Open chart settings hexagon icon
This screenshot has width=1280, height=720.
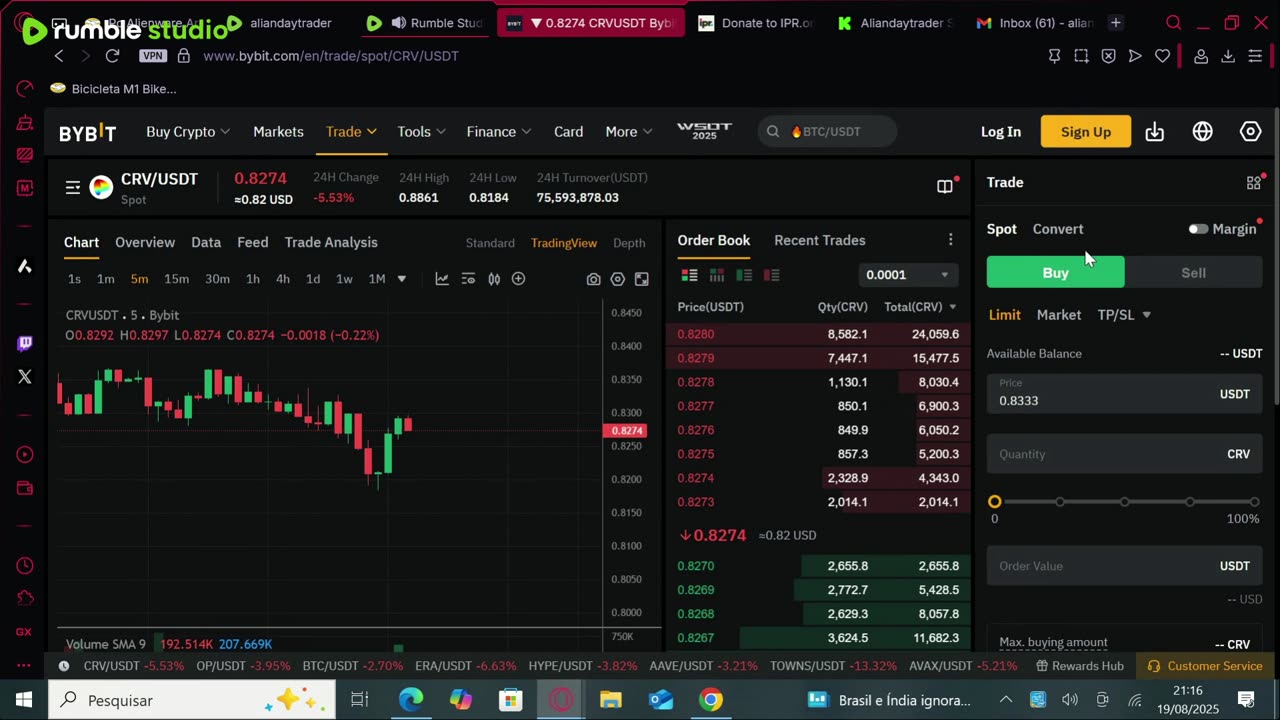[618, 279]
